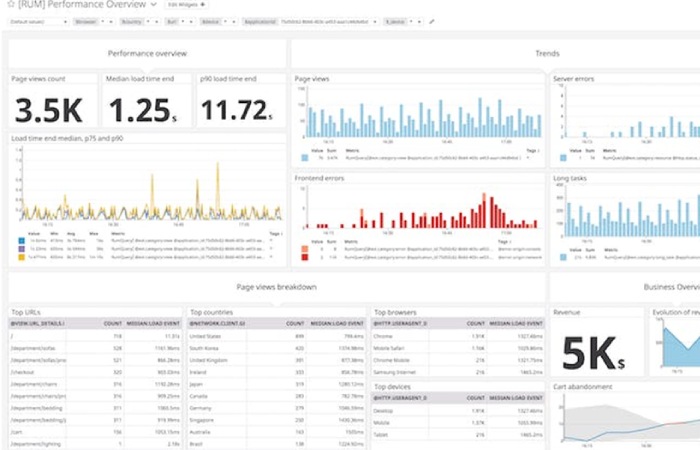Screen dimensions: 700x450
Task: Select the /cart row in Top URLs
Action: [x=96, y=432]
